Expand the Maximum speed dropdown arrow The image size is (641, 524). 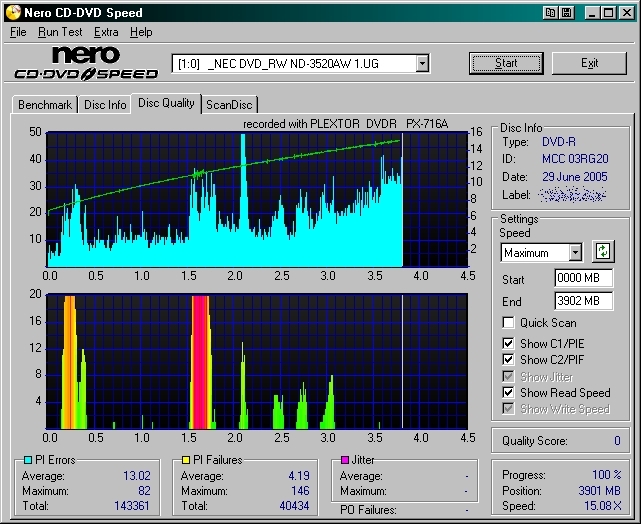575,253
